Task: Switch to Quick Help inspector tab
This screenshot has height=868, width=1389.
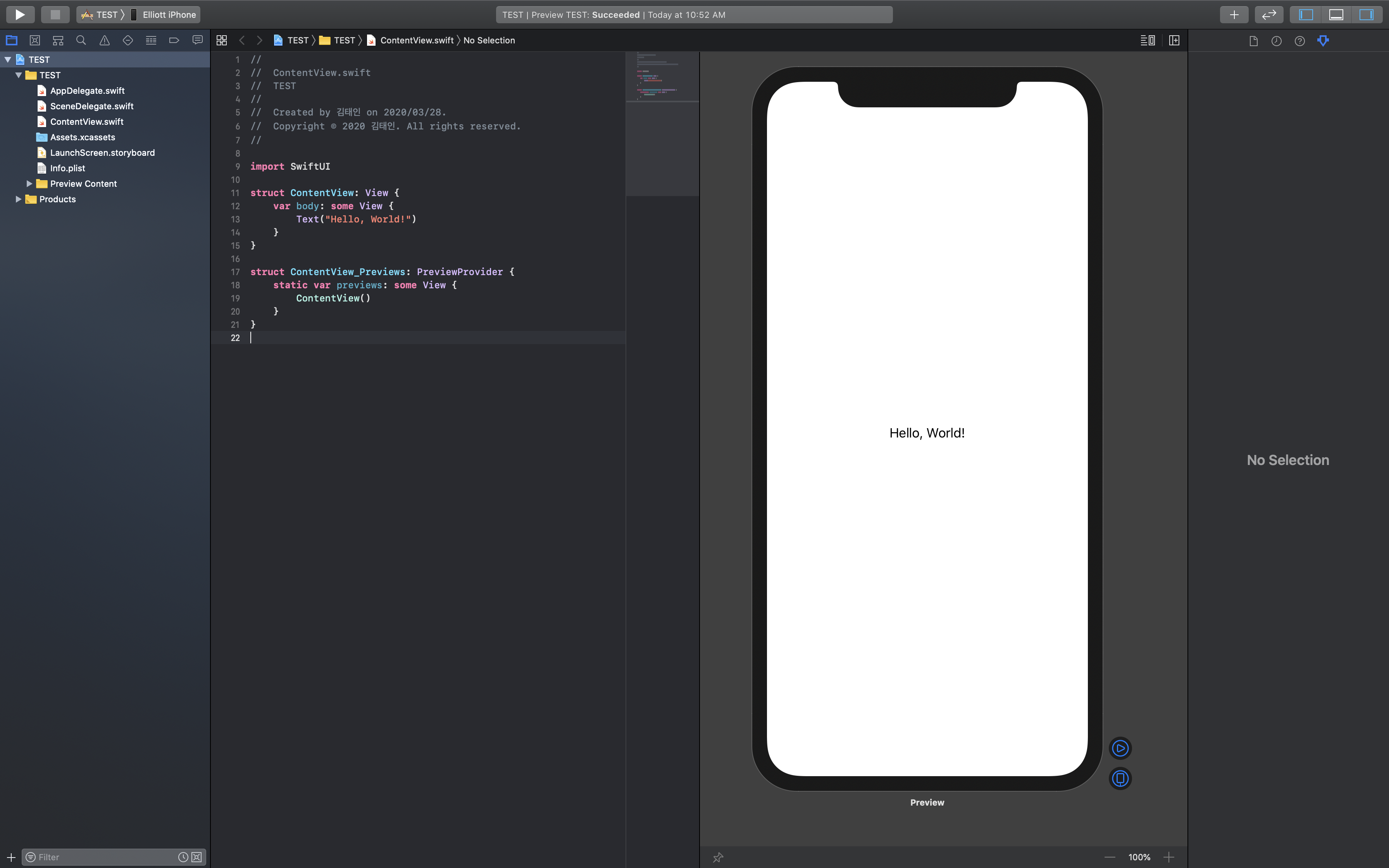Action: click(1299, 41)
